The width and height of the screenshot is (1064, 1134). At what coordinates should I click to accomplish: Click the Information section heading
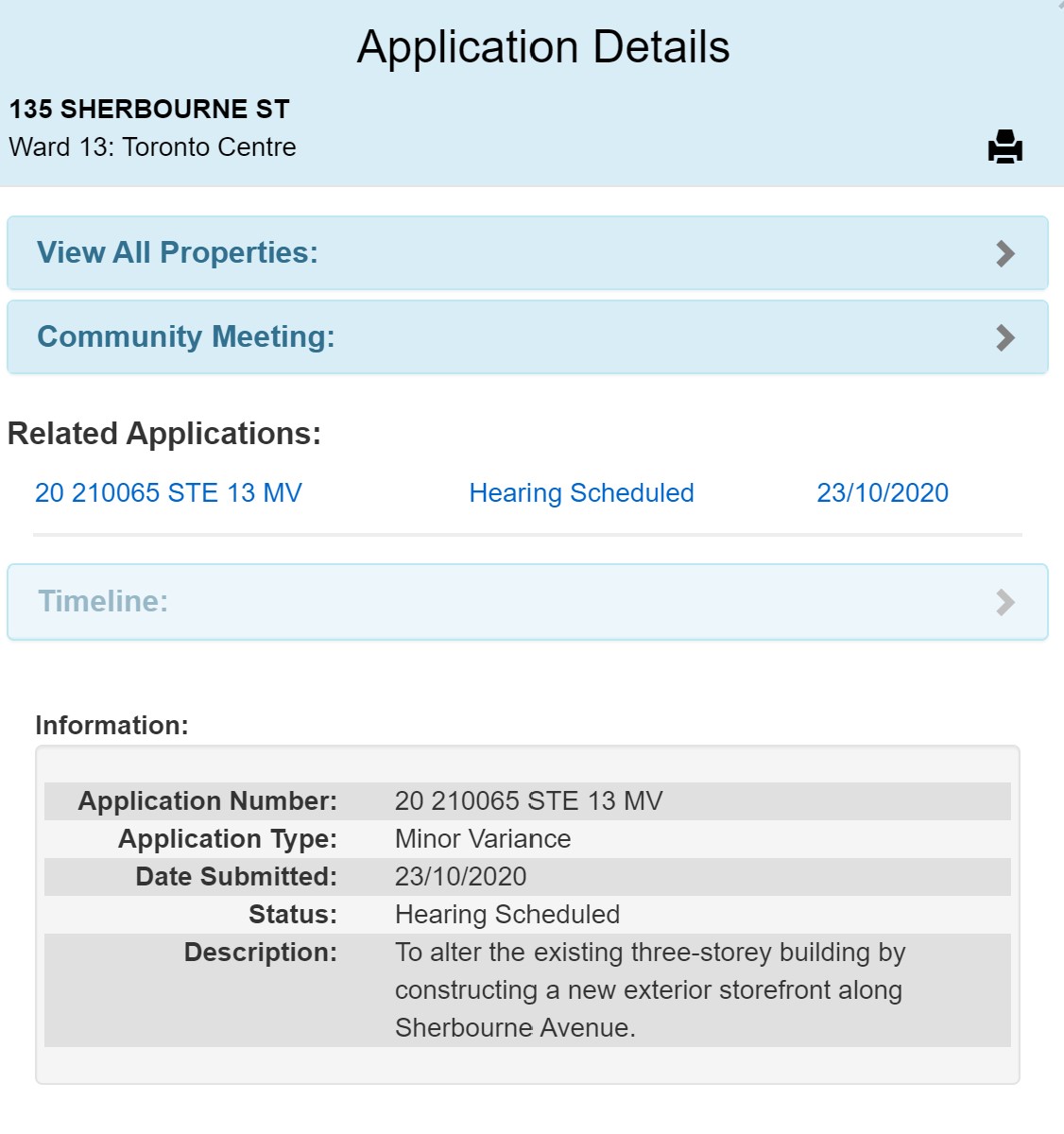(112, 725)
